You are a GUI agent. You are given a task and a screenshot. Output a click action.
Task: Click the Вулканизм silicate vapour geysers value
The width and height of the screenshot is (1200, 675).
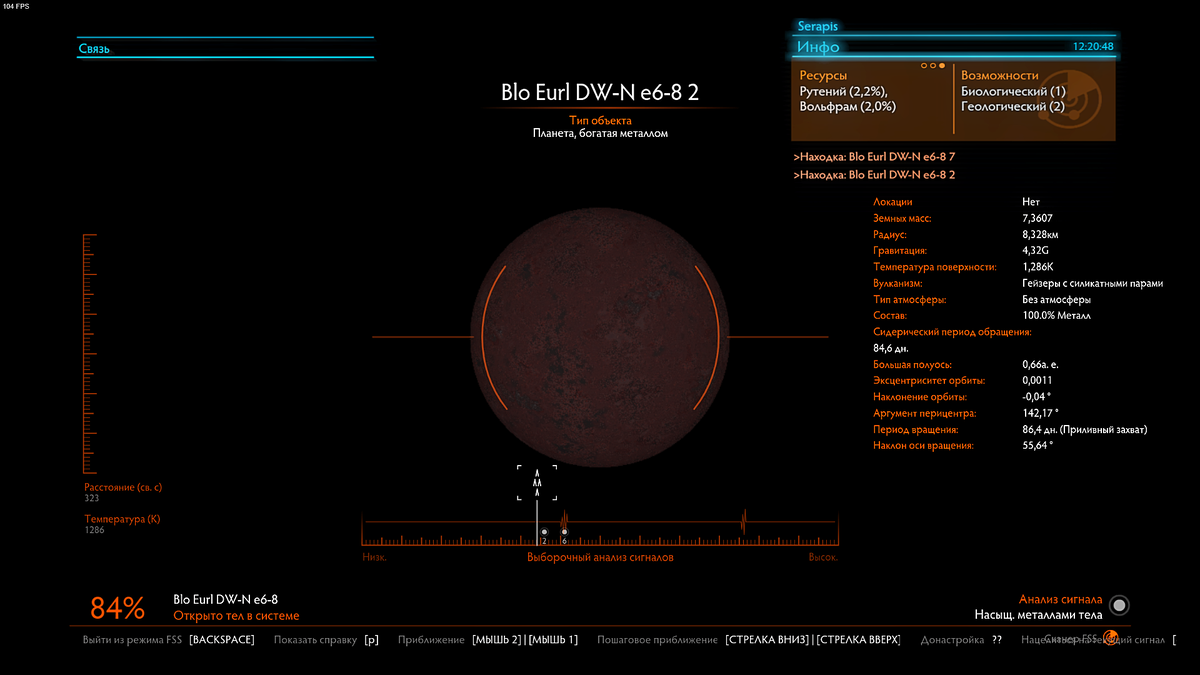(1093, 283)
